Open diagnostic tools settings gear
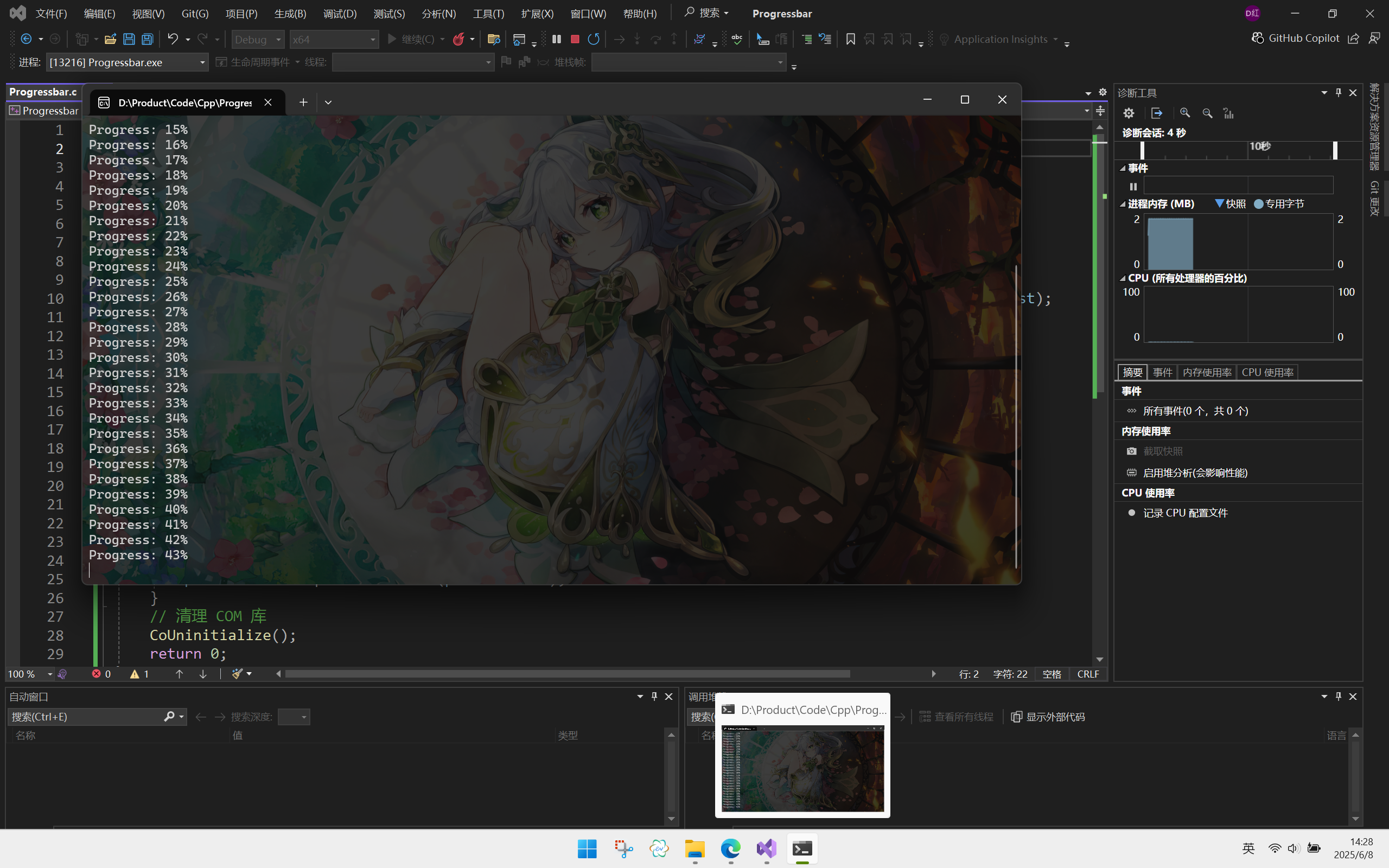The height and width of the screenshot is (868, 1389). (x=1129, y=113)
